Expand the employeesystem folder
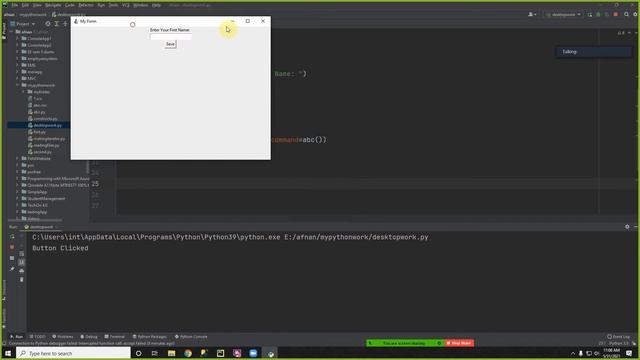Viewport: 640px width, 360px height. [18, 58]
